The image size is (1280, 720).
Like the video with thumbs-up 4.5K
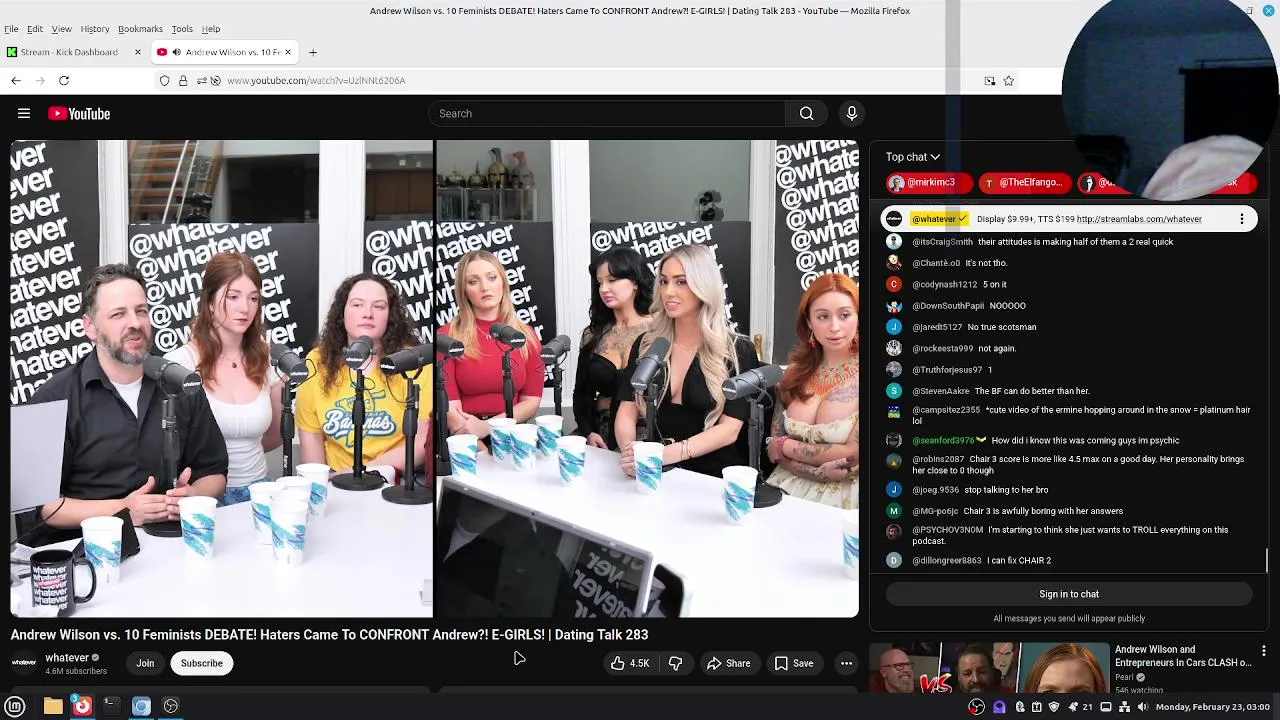(x=630, y=663)
